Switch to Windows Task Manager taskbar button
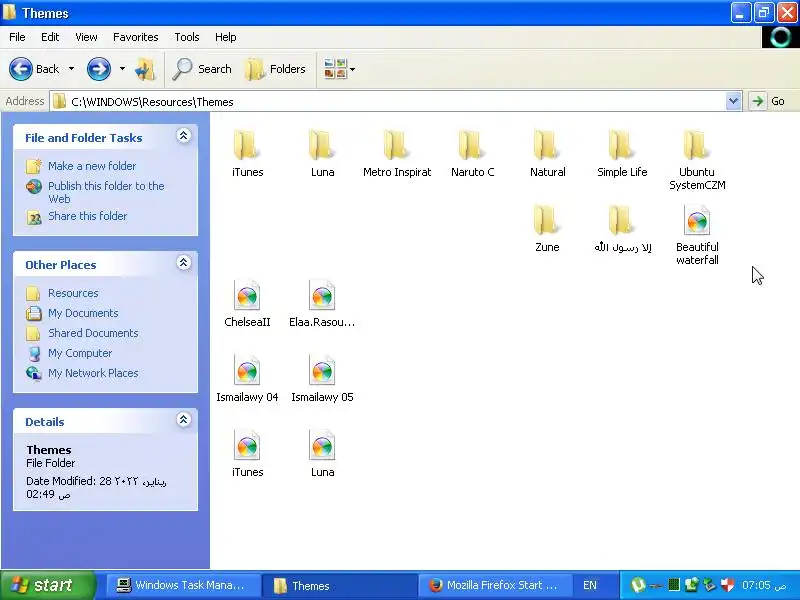This screenshot has width=800, height=600. tap(183, 585)
